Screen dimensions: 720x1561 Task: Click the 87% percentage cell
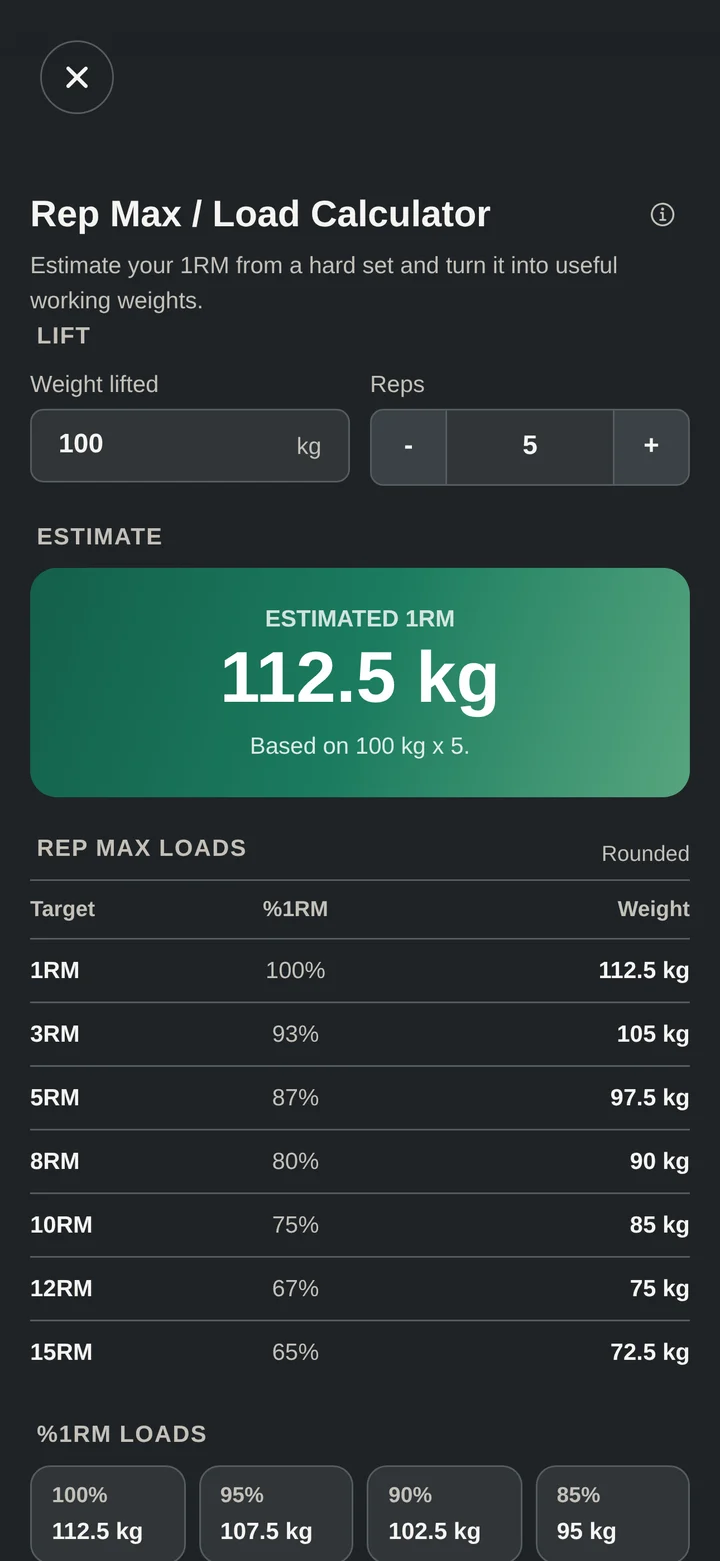point(295,1098)
